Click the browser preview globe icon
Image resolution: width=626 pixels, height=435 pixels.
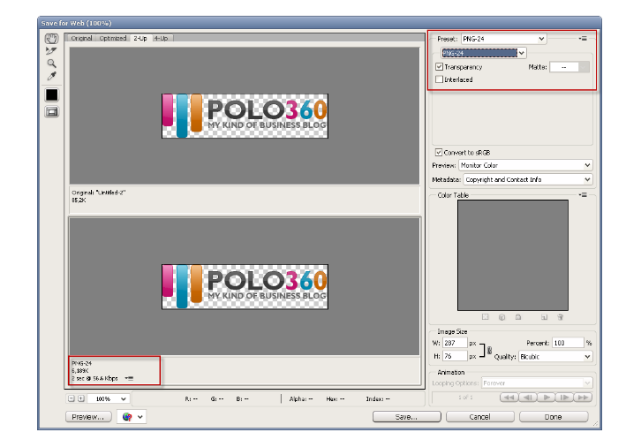(x=127, y=417)
